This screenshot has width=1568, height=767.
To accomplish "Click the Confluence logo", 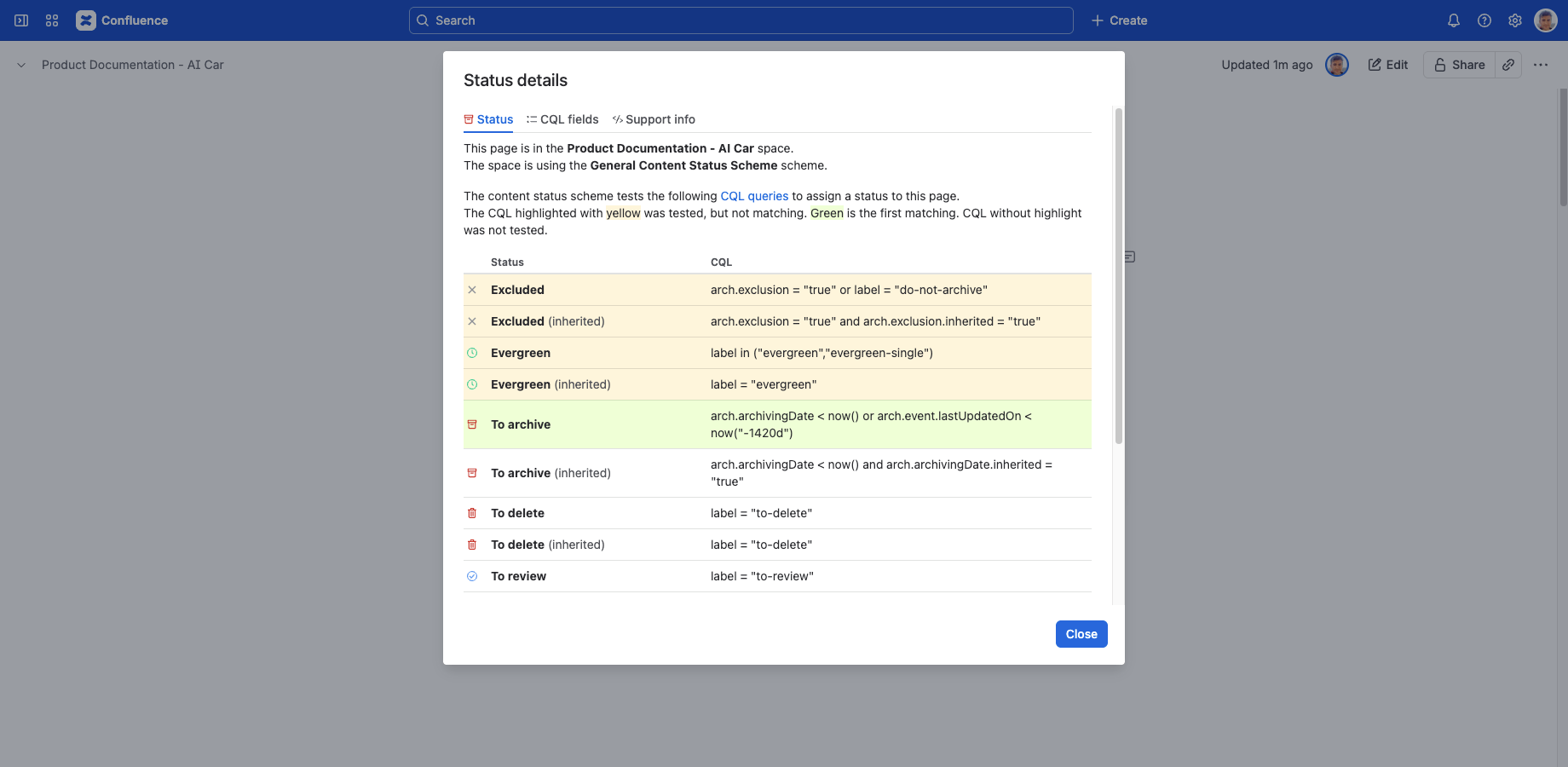I will coord(122,20).
